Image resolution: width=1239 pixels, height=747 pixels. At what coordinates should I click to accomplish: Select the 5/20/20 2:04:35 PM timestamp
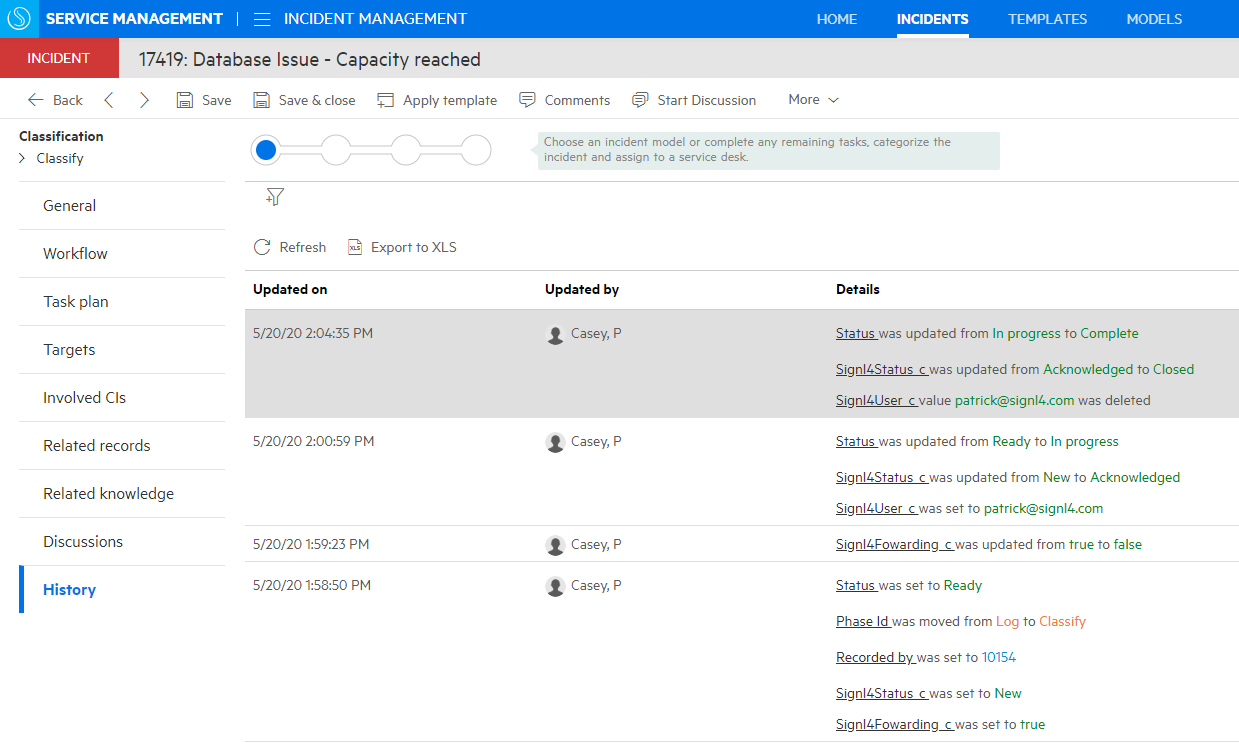pos(313,333)
